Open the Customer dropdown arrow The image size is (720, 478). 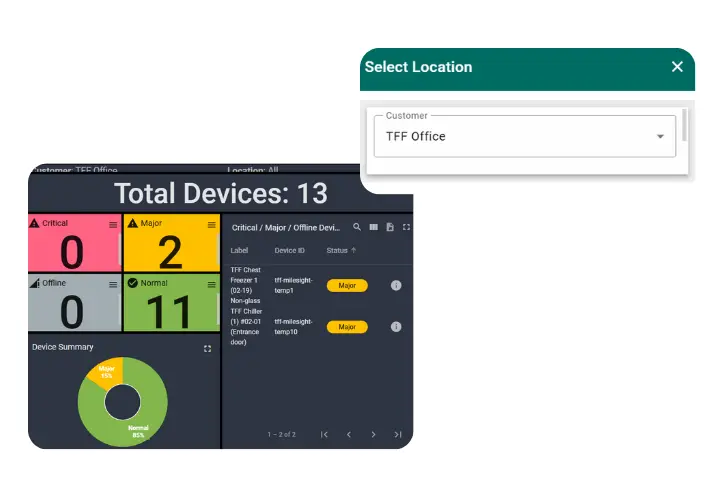[660, 137]
